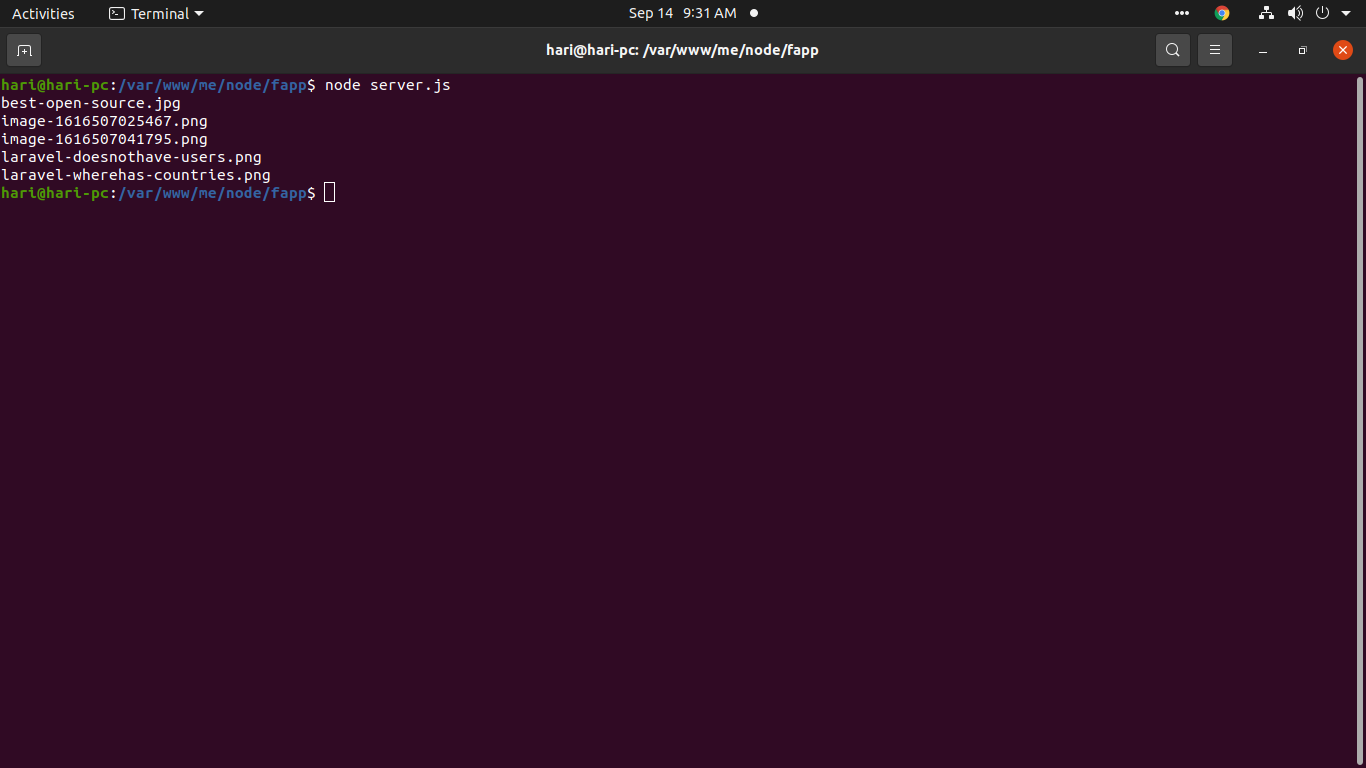Open the Activities overview
The height and width of the screenshot is (768, 1366).
tap(43, 13)
